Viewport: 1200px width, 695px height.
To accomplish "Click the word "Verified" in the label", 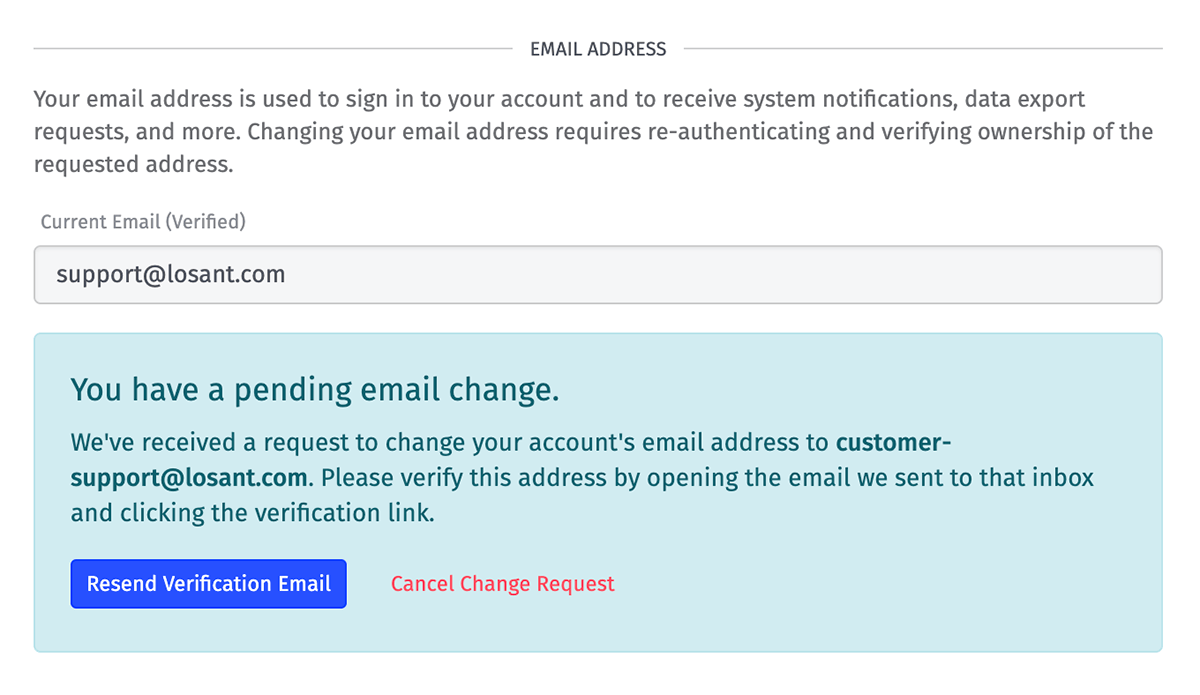I will tap(207, 222).
